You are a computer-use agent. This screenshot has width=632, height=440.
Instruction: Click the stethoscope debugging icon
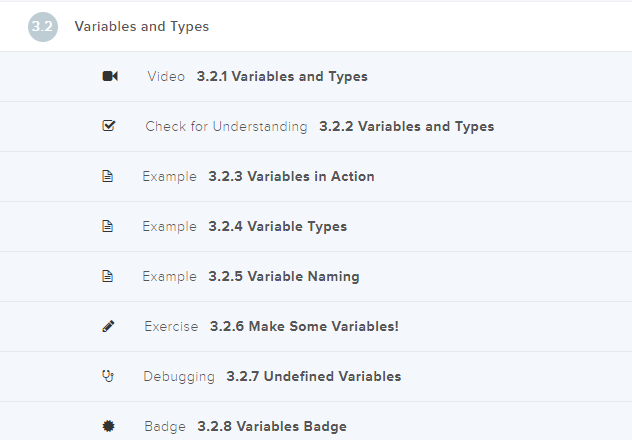pos(109,377)
